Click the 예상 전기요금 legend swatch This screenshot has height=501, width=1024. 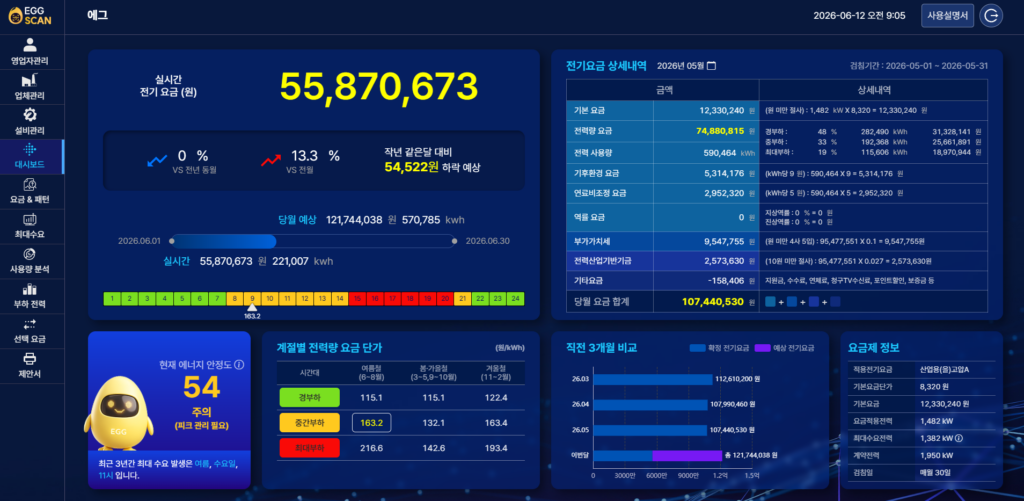pos(762,348)
